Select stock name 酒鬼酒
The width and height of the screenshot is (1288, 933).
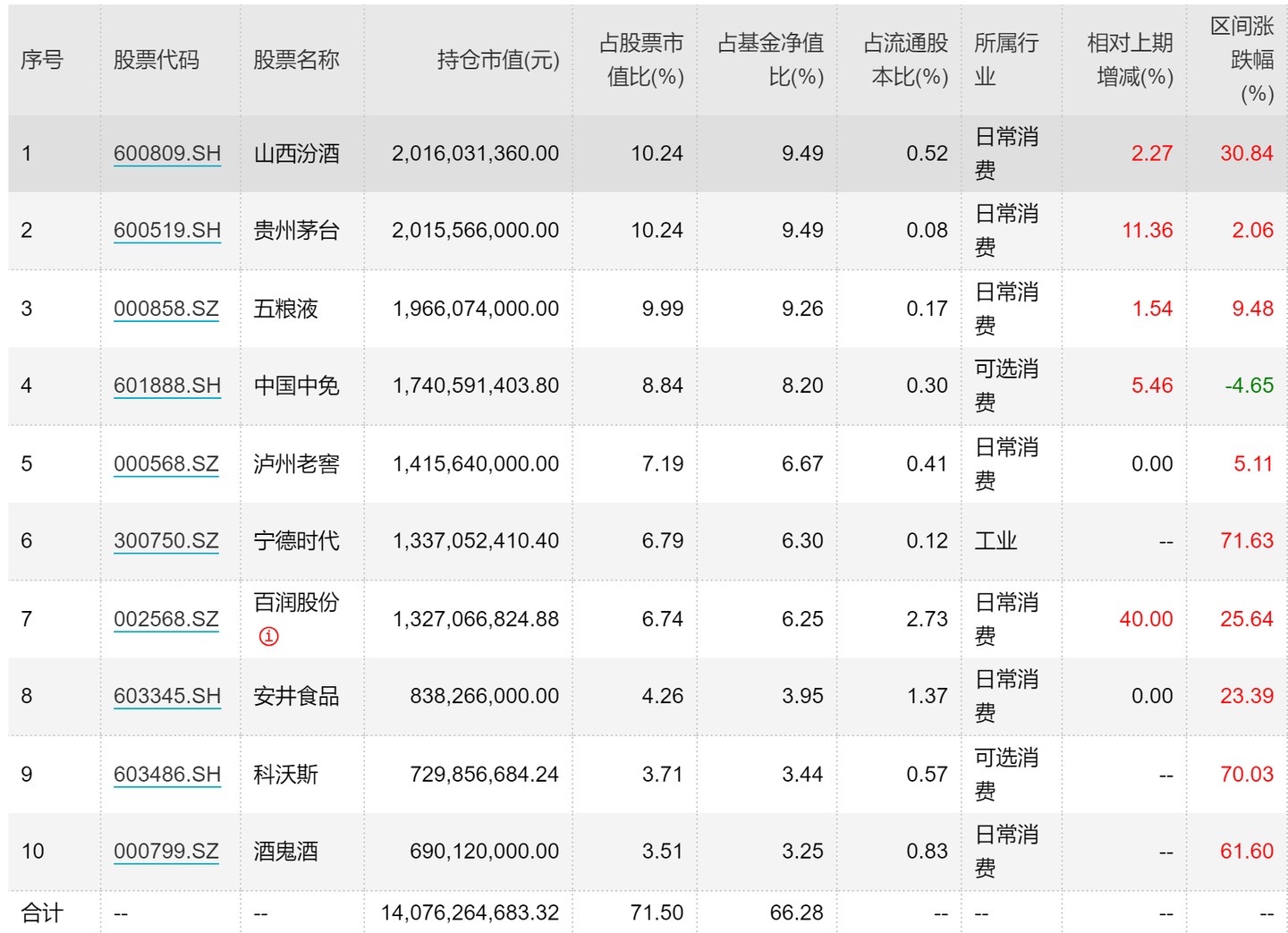point(285,851)
